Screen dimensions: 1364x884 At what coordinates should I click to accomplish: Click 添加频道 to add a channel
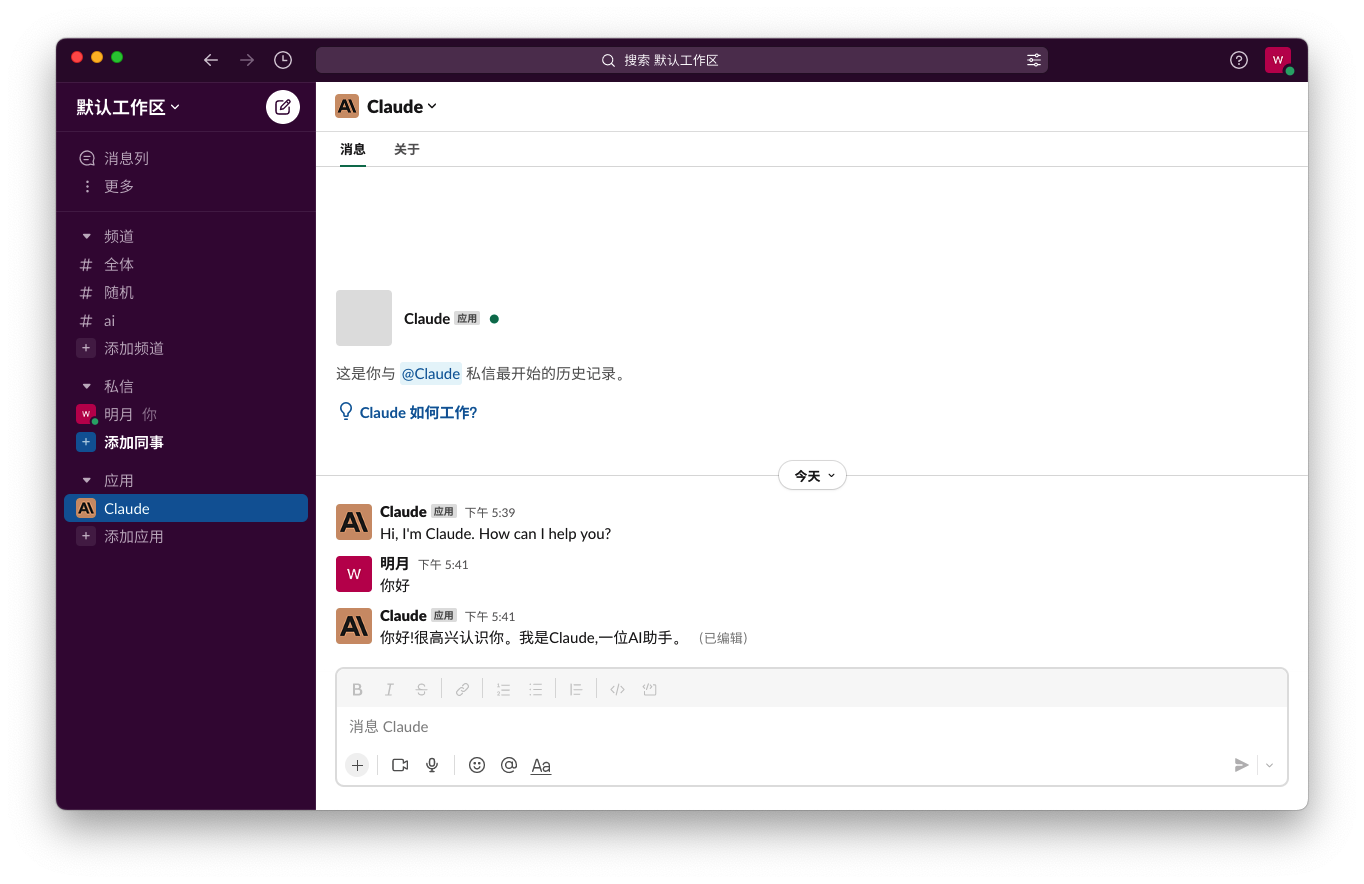[186, 349]
